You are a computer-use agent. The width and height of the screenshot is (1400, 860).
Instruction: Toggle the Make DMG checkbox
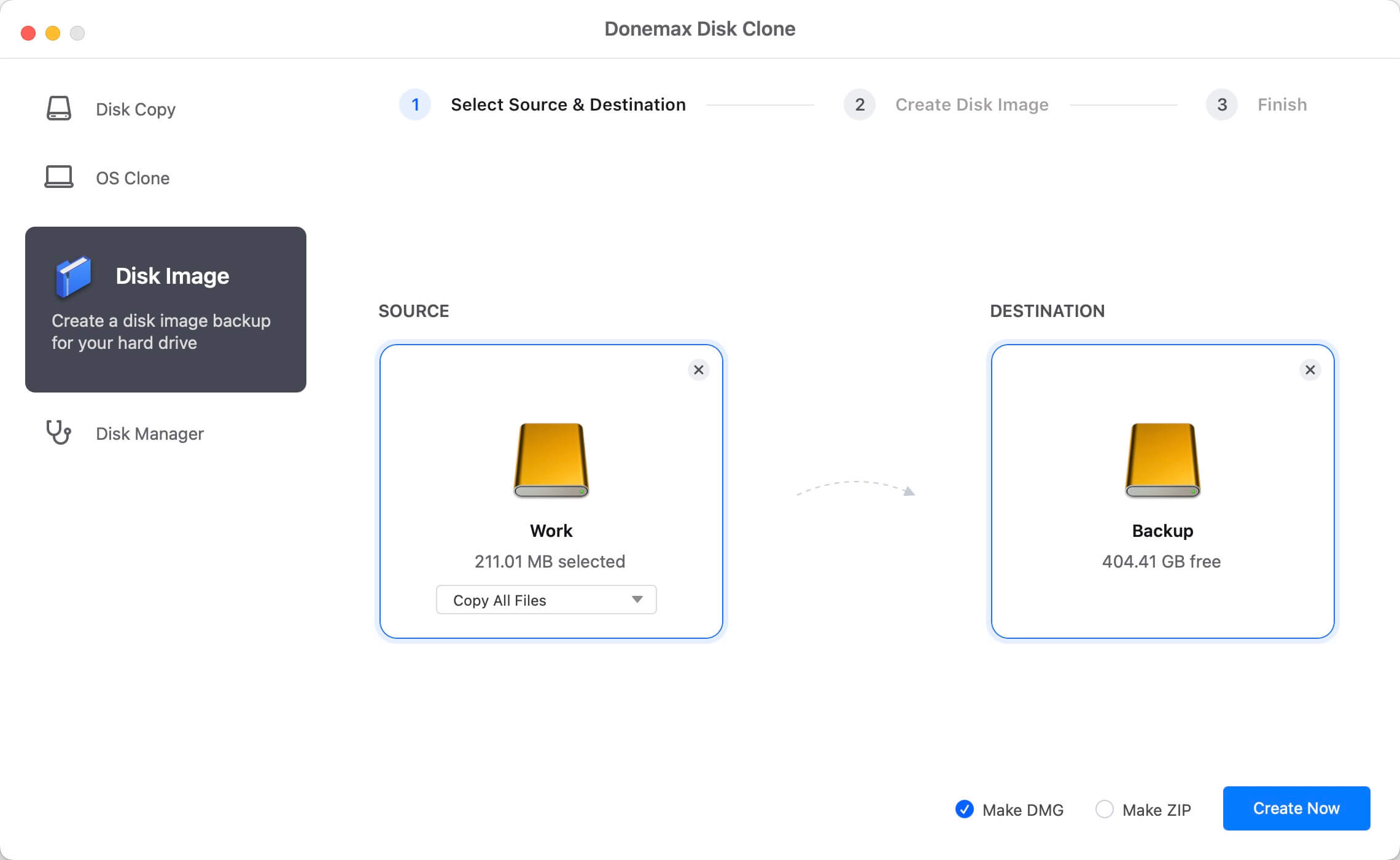(963, 808)
